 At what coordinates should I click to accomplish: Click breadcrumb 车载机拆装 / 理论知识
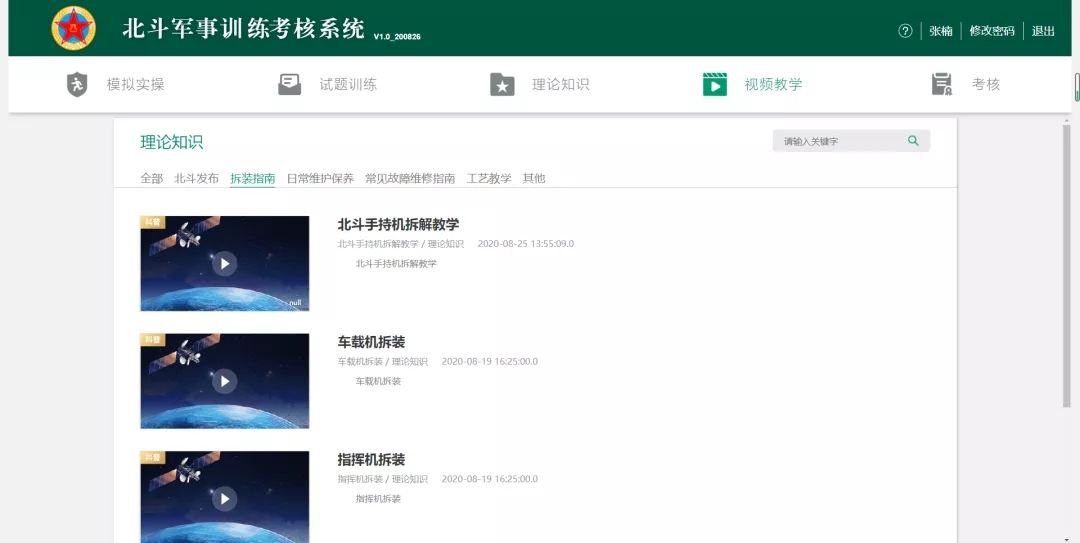[x=382, y=362]
